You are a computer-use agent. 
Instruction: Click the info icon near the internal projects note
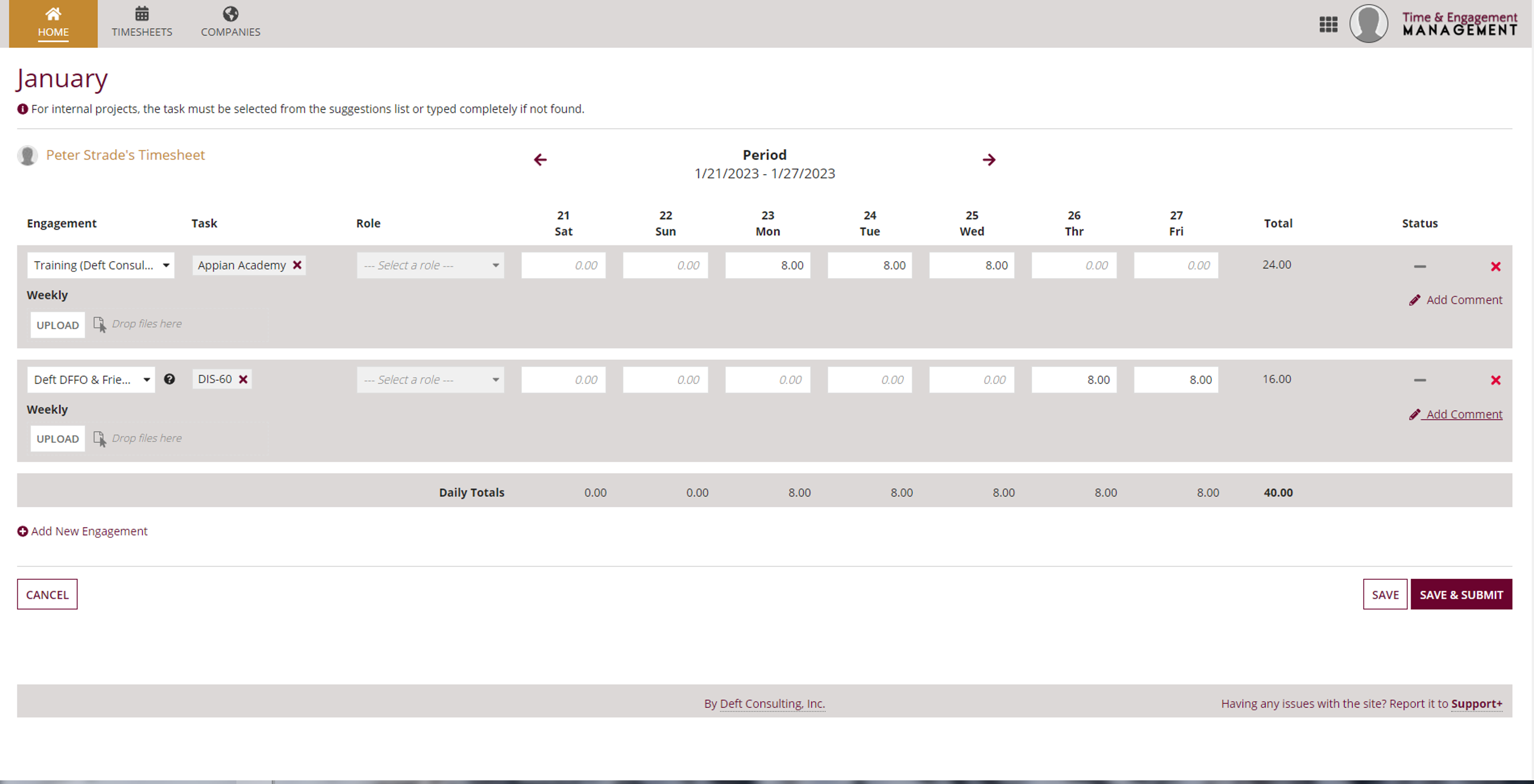click(23, 109)
